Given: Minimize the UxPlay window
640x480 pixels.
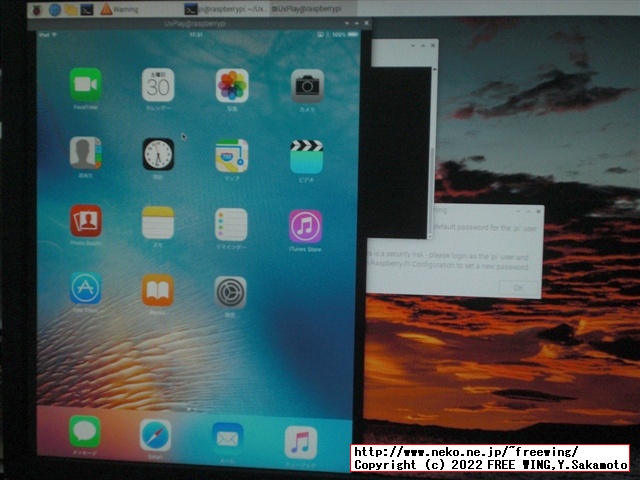Looking at the screenshot, I should (x=347, y=23).
